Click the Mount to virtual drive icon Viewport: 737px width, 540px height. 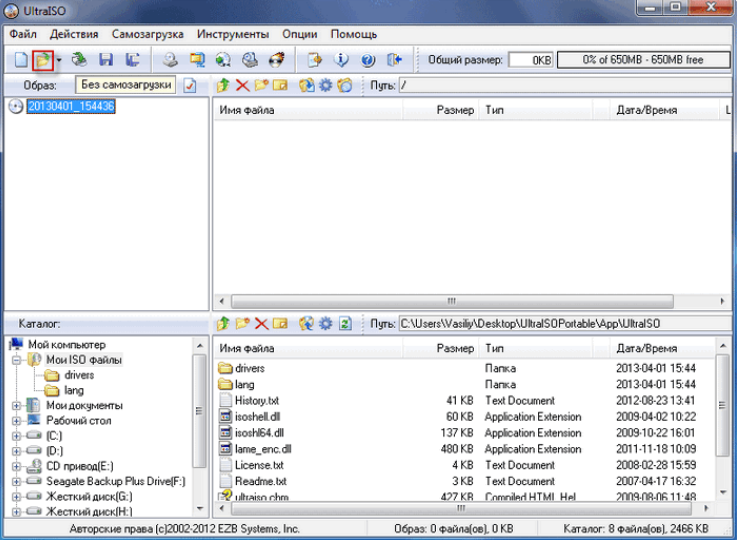point(223,60)
